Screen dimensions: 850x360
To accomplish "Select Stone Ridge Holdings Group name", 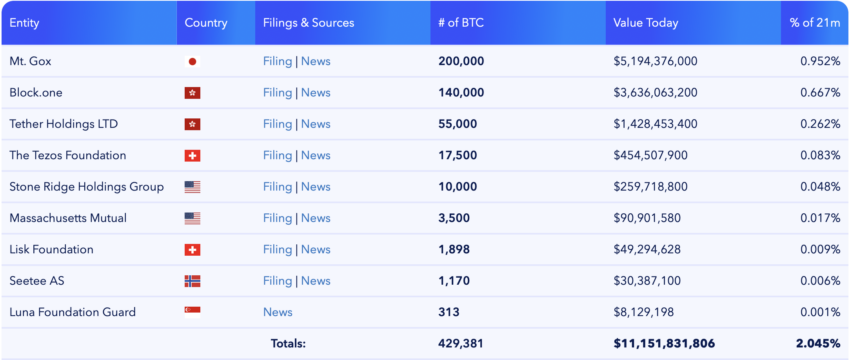I will point(87,187).
